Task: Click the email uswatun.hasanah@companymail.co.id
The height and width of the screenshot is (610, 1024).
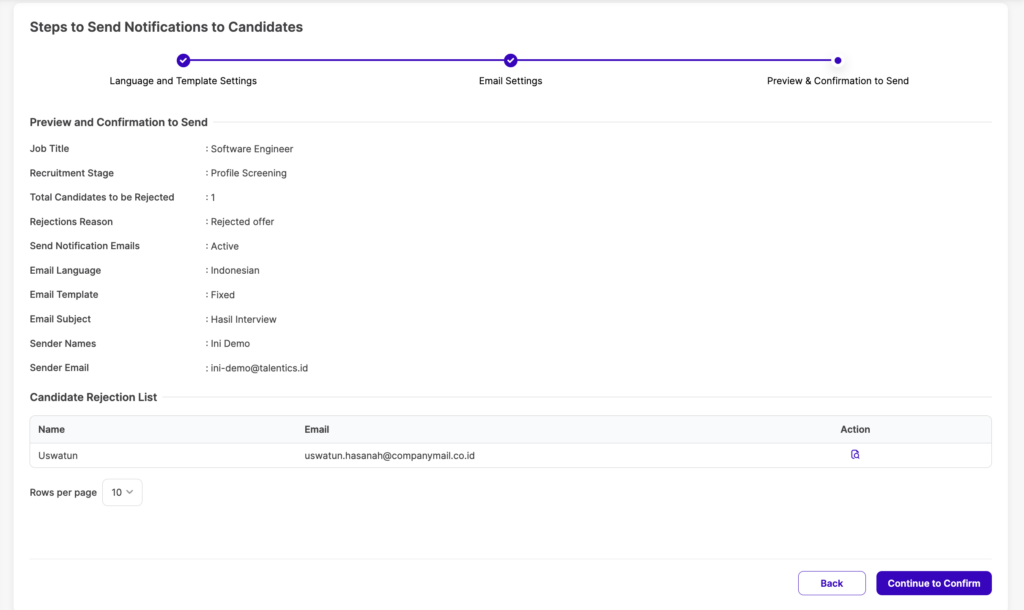Action: (x=389, y=455)
